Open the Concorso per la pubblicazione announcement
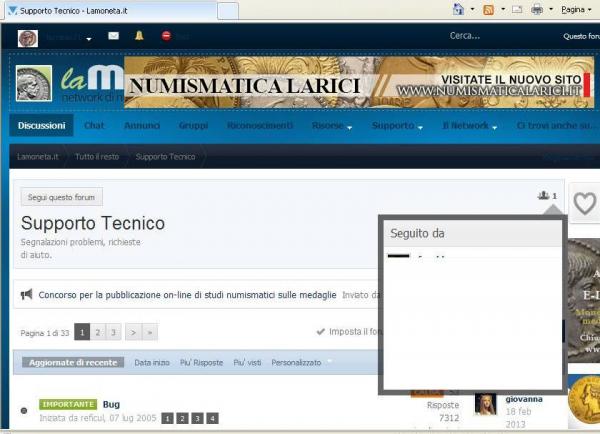 pyautogui.click(x=188, y=295)
